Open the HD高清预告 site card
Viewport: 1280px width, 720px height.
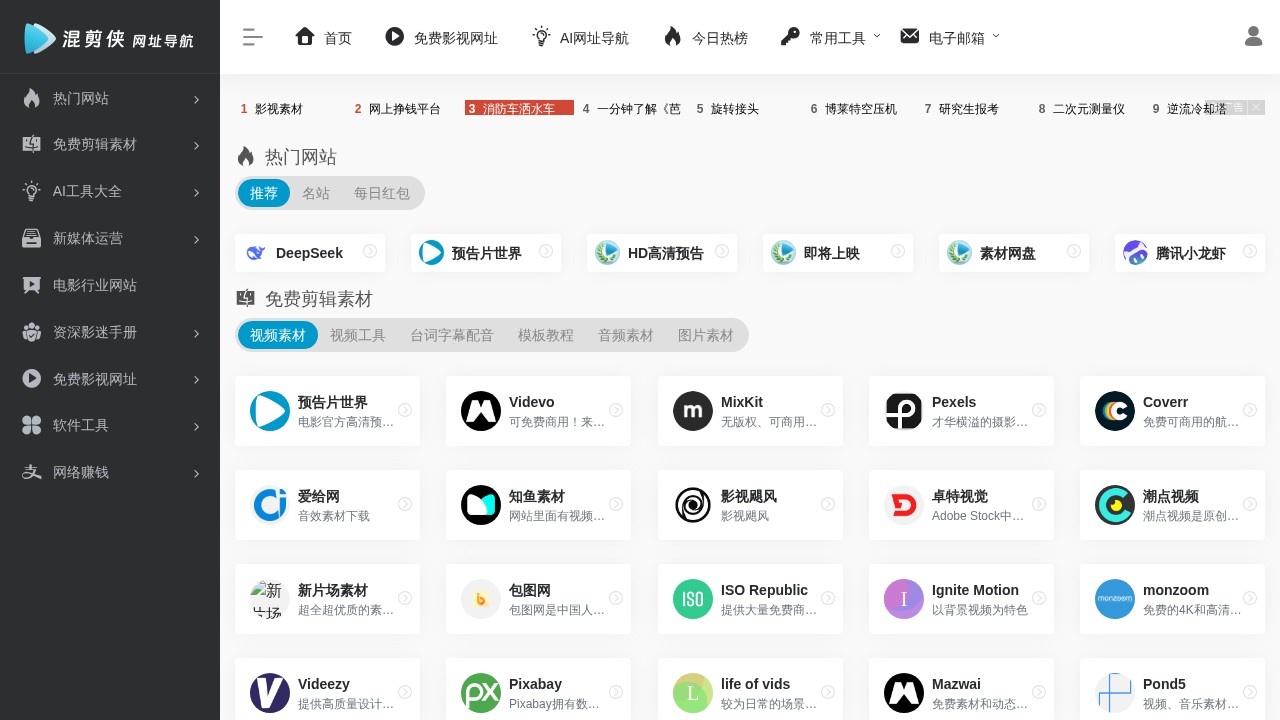point(662,253)
